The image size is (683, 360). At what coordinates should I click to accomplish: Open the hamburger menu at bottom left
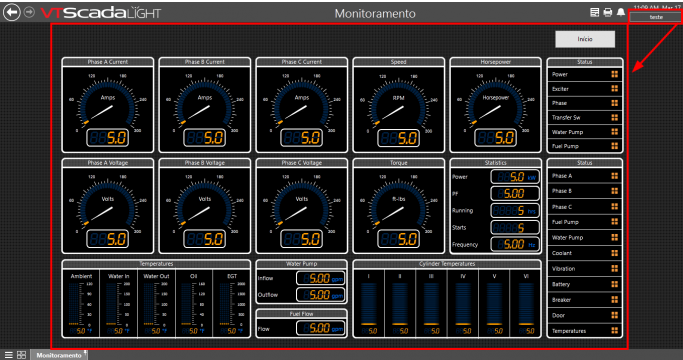pos(8,355)
